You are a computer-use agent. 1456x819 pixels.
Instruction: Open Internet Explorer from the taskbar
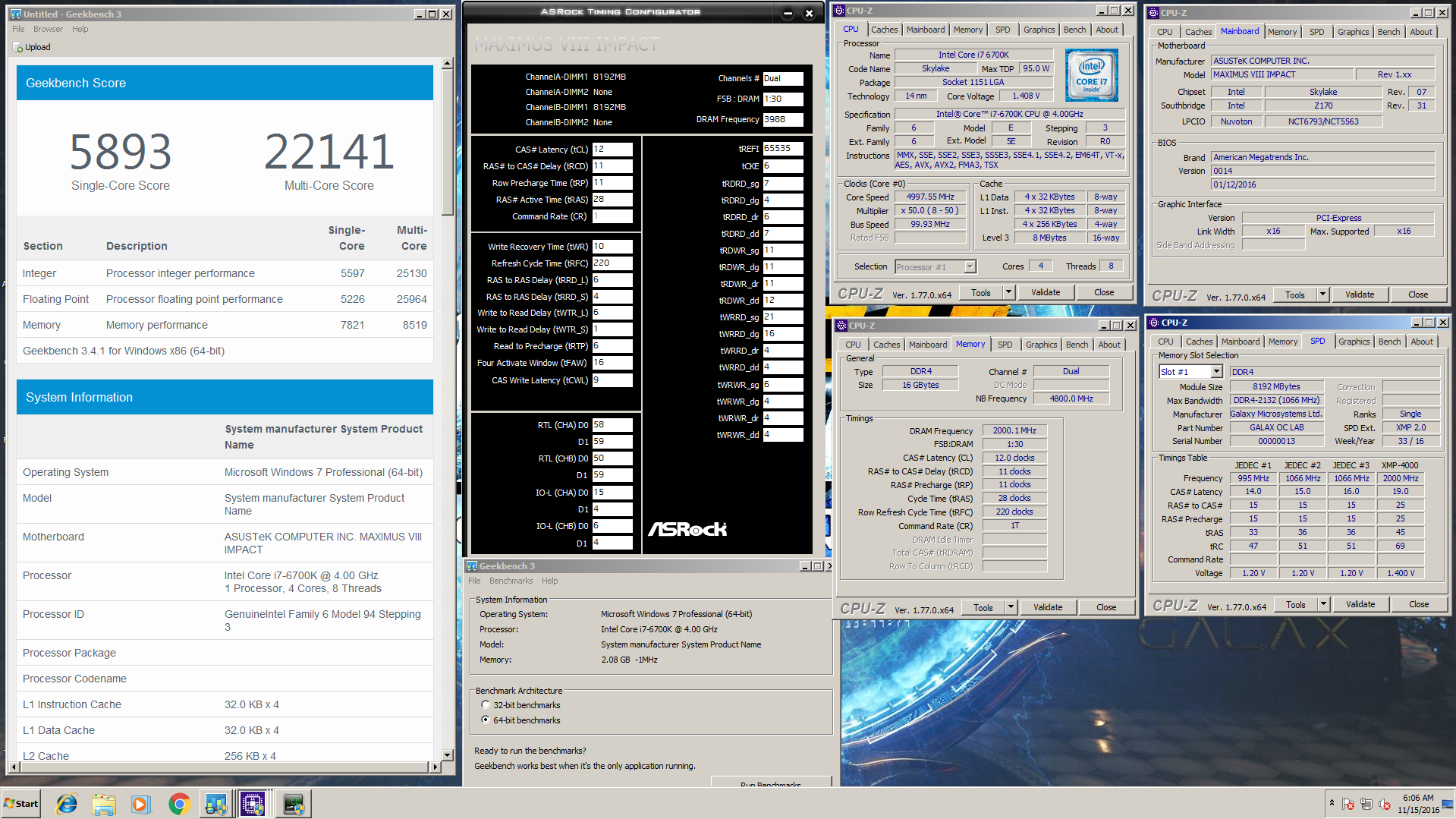[67, 804]
